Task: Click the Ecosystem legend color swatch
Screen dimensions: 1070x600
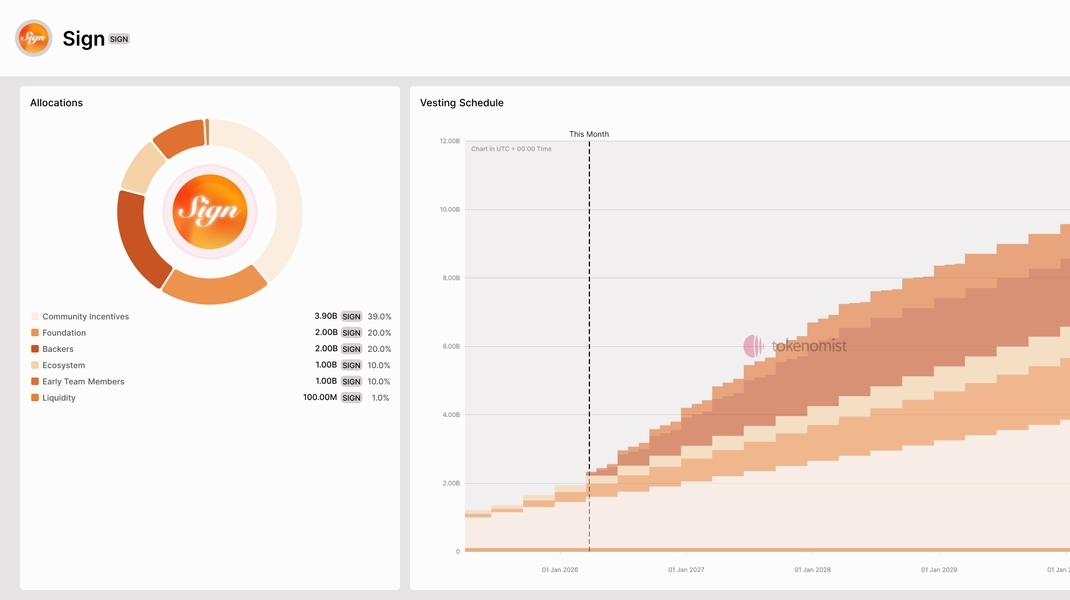Action: pos(35,365)
